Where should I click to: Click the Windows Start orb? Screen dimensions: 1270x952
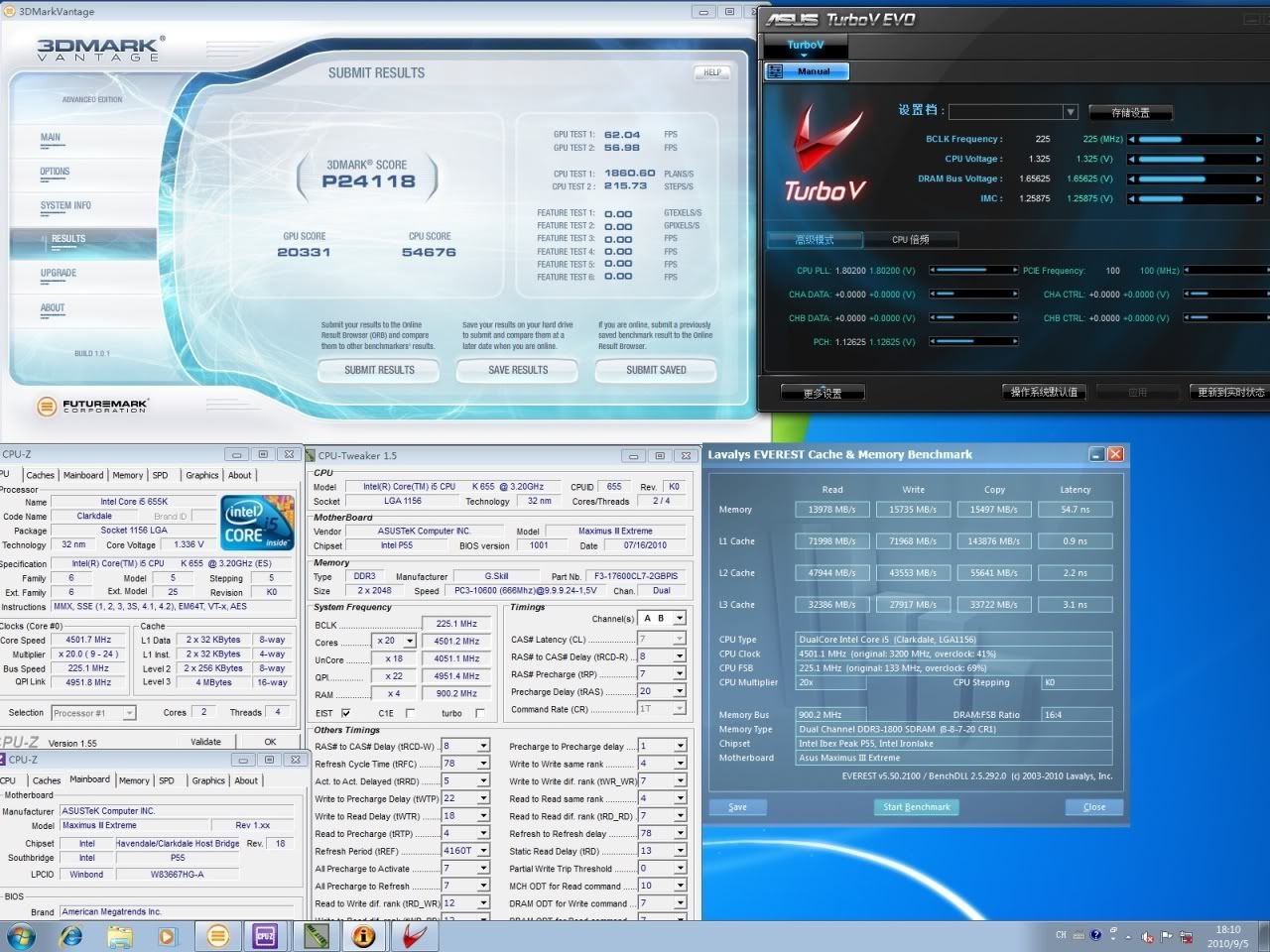[x=21, y=935]
